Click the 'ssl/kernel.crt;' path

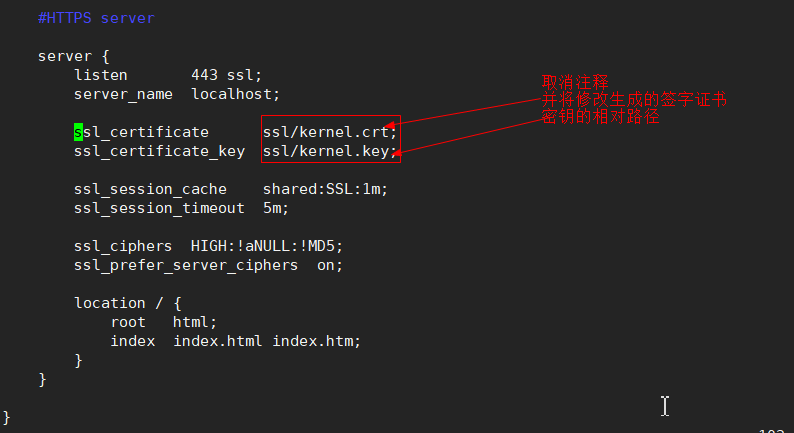click(330, 132)
